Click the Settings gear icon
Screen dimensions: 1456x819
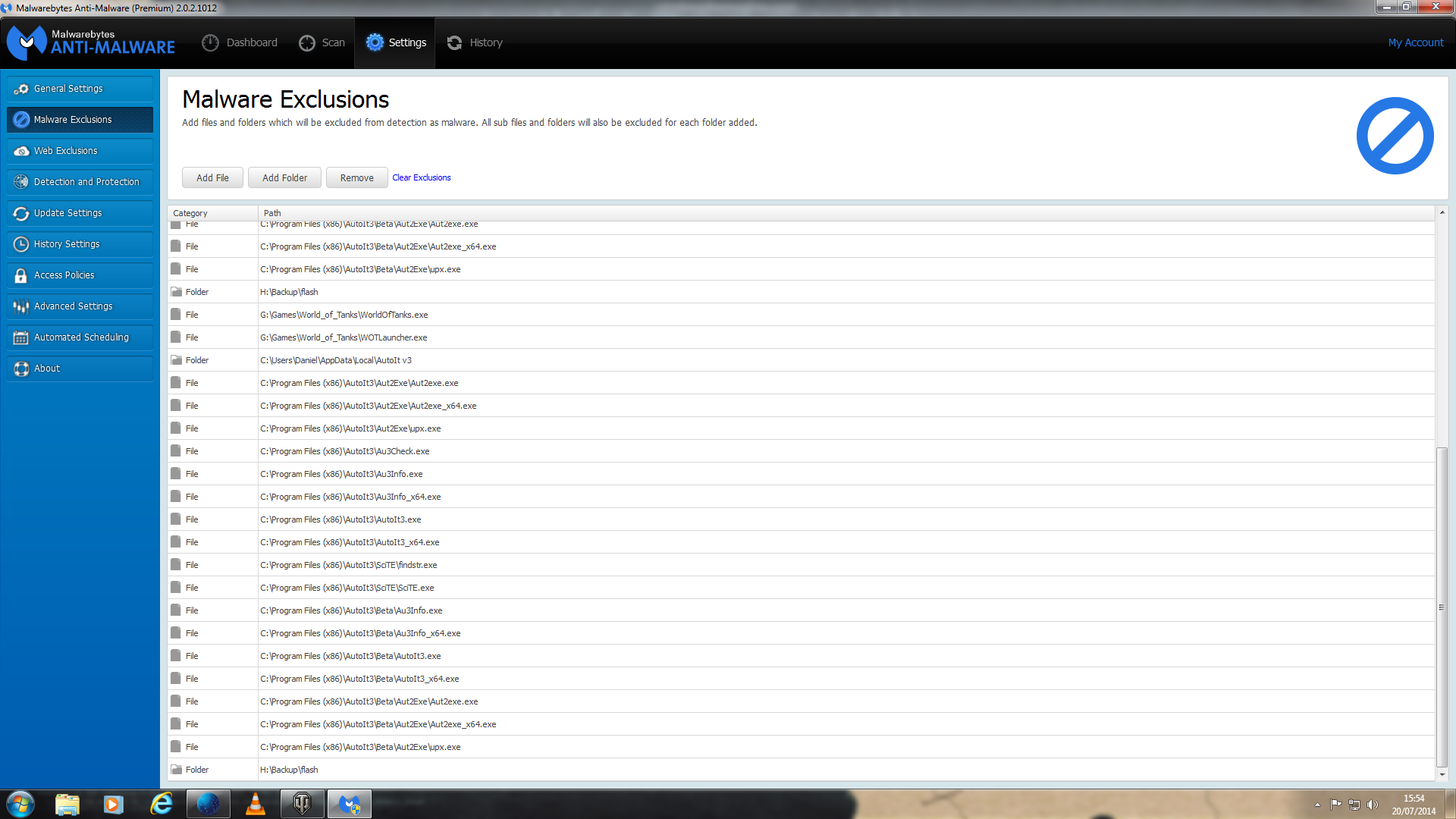tap(375, 42)
